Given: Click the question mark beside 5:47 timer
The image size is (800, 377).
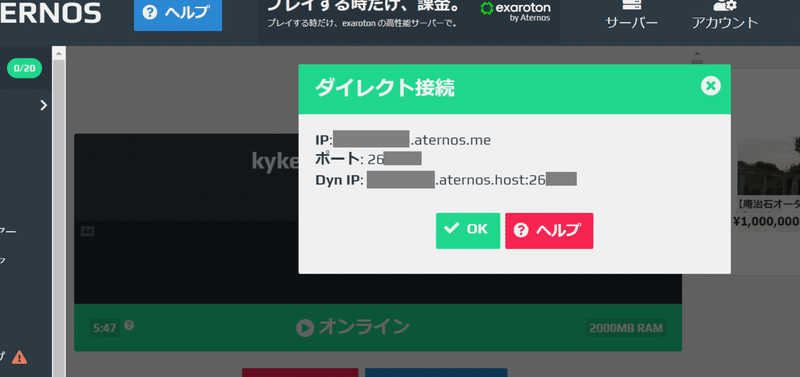Looking at the screenshot, I should [129, 325].
